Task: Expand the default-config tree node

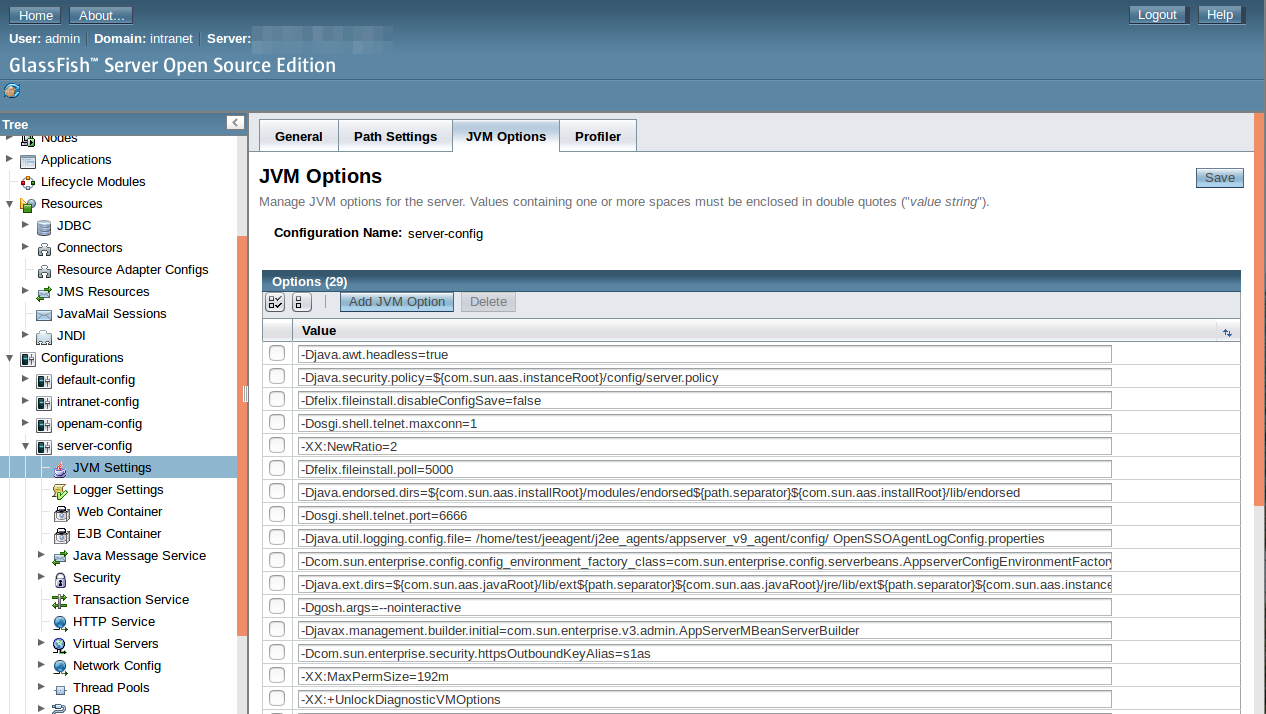Action: pos(26,379)
